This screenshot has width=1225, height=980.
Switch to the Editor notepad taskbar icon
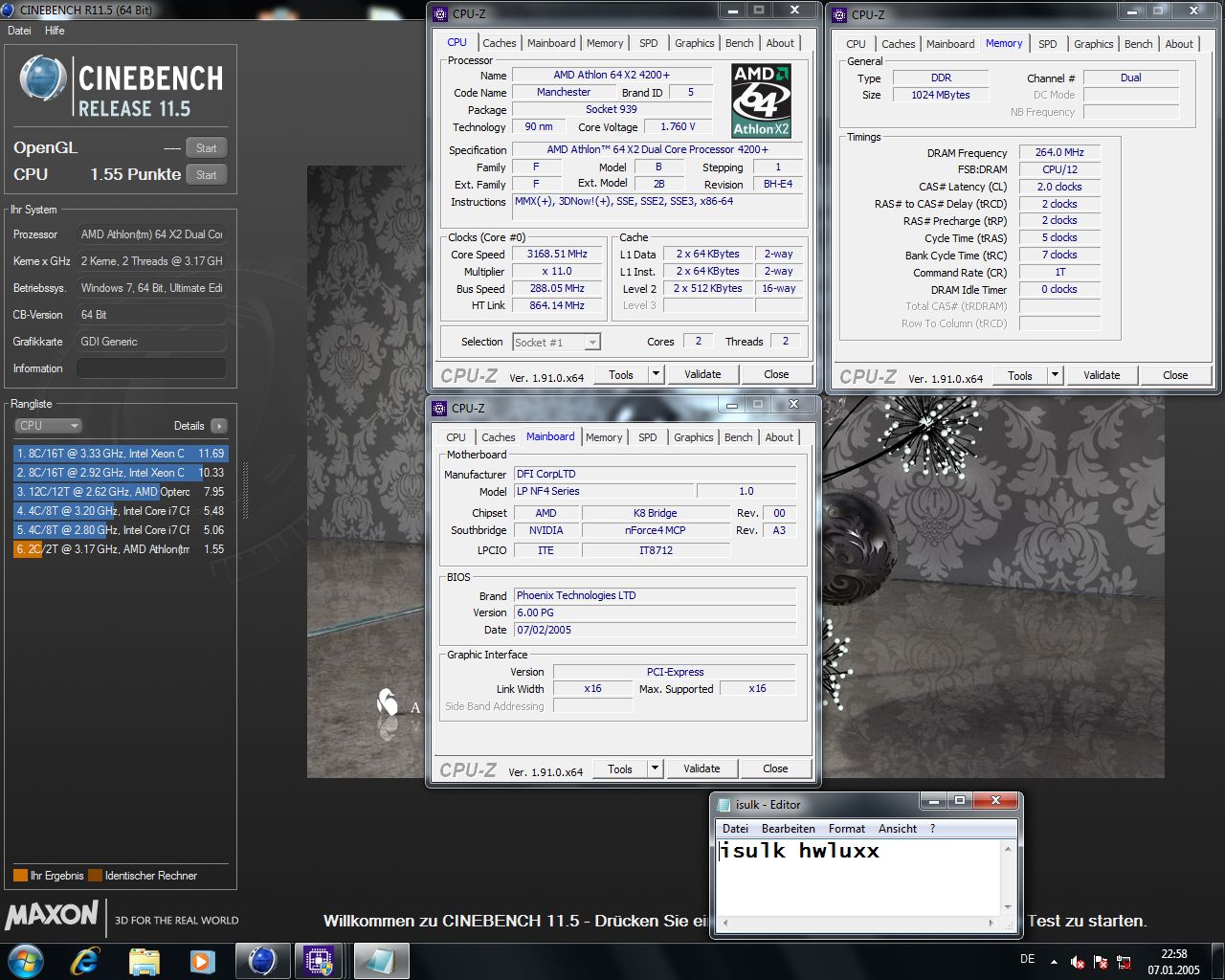pyautogui.click(x=380, y=961)
